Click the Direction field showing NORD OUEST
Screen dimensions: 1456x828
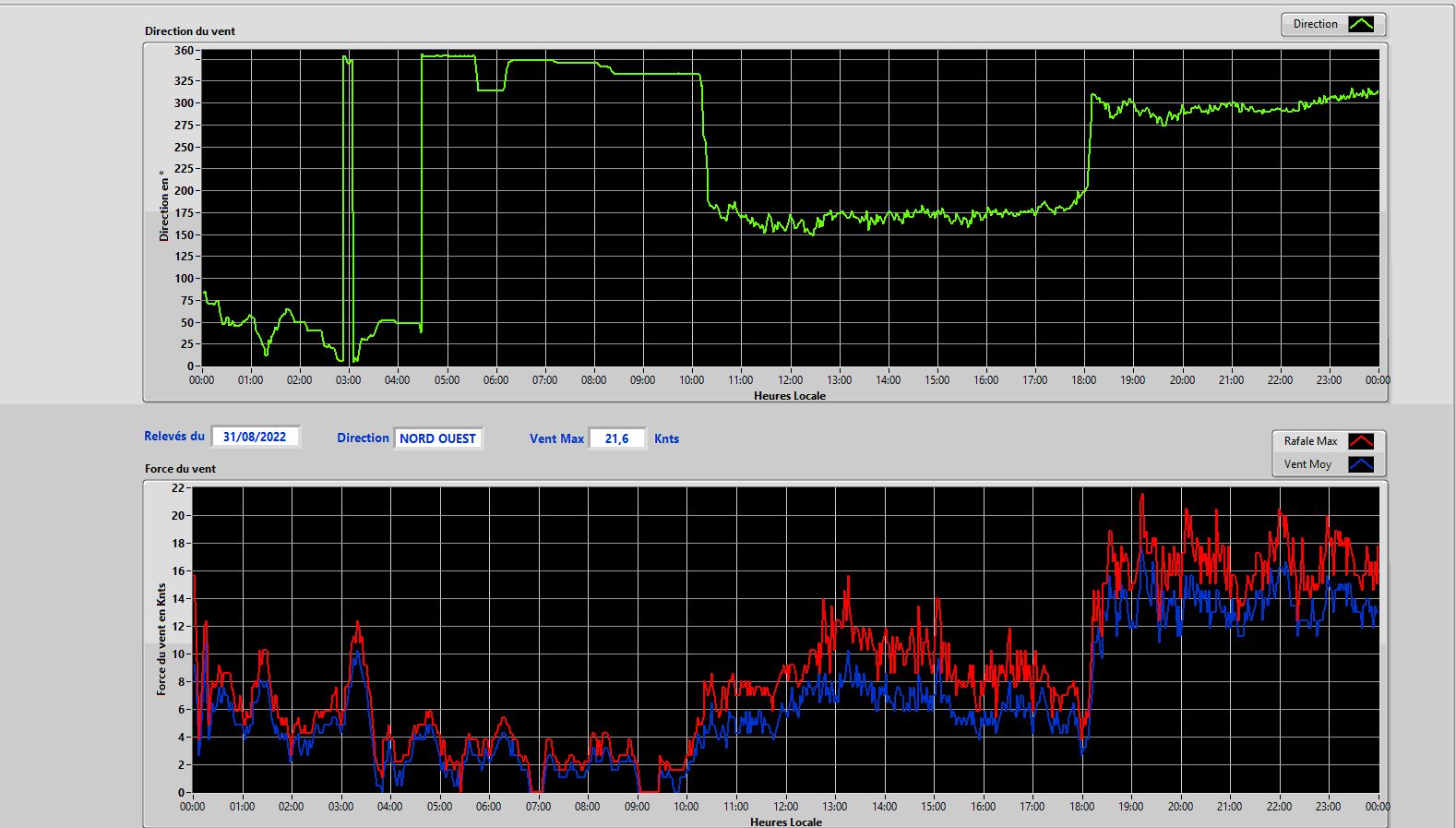coord(437,438)
